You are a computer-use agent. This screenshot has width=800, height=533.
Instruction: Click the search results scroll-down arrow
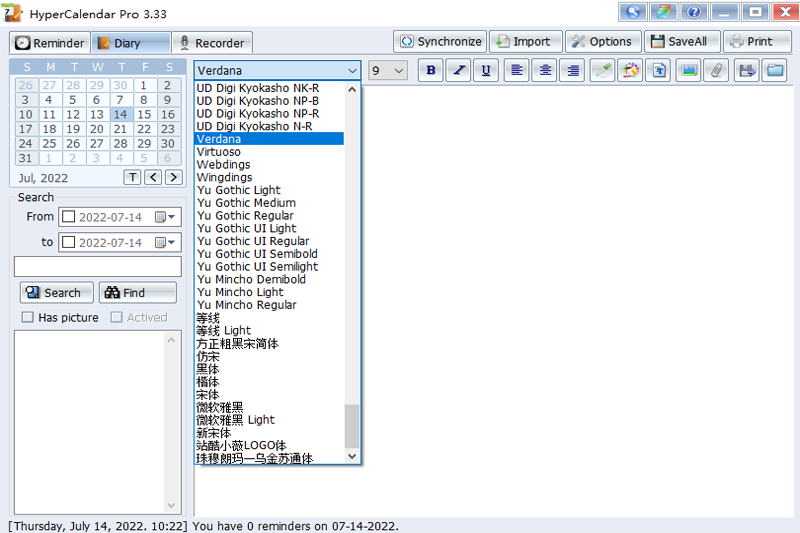click(171, 505)
